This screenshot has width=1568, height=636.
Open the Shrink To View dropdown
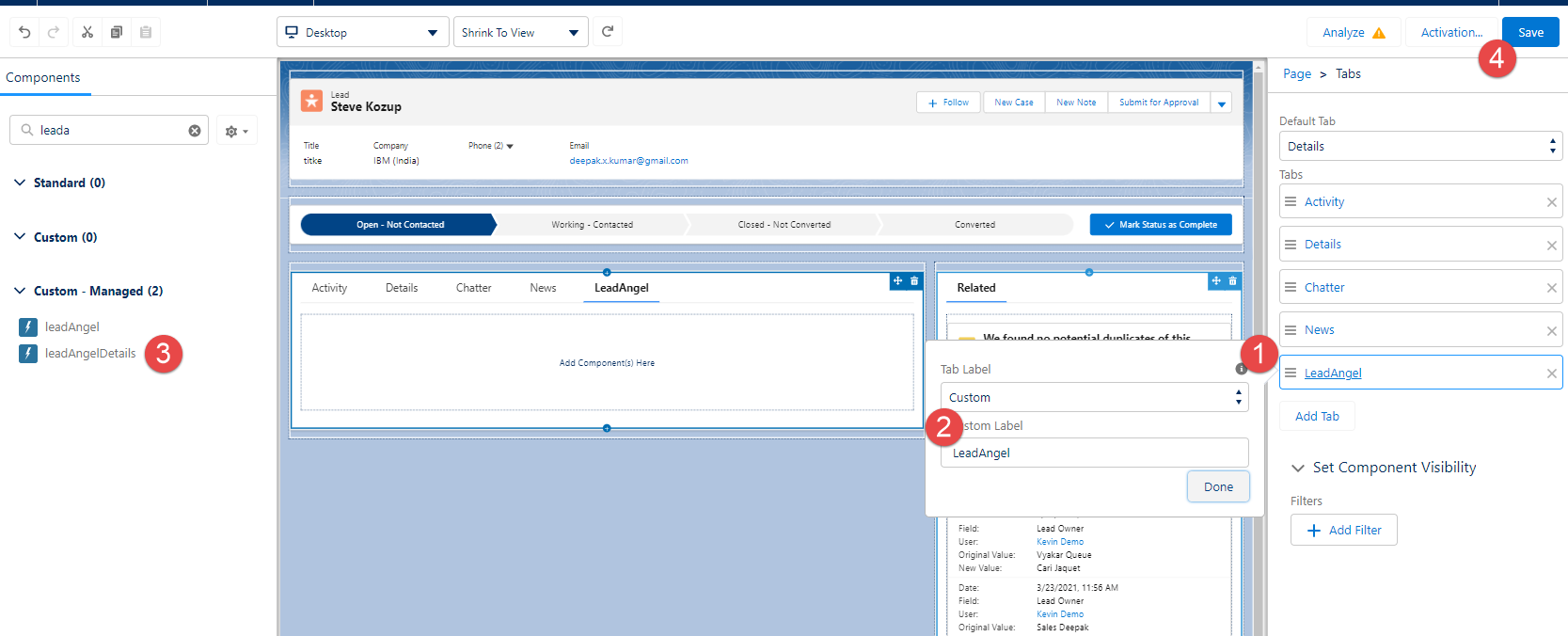[x=520, y=32]
